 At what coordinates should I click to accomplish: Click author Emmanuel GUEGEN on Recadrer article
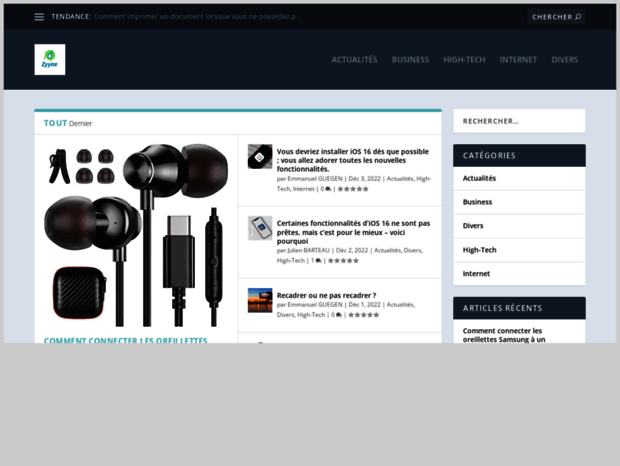click(x=315, y=304)
